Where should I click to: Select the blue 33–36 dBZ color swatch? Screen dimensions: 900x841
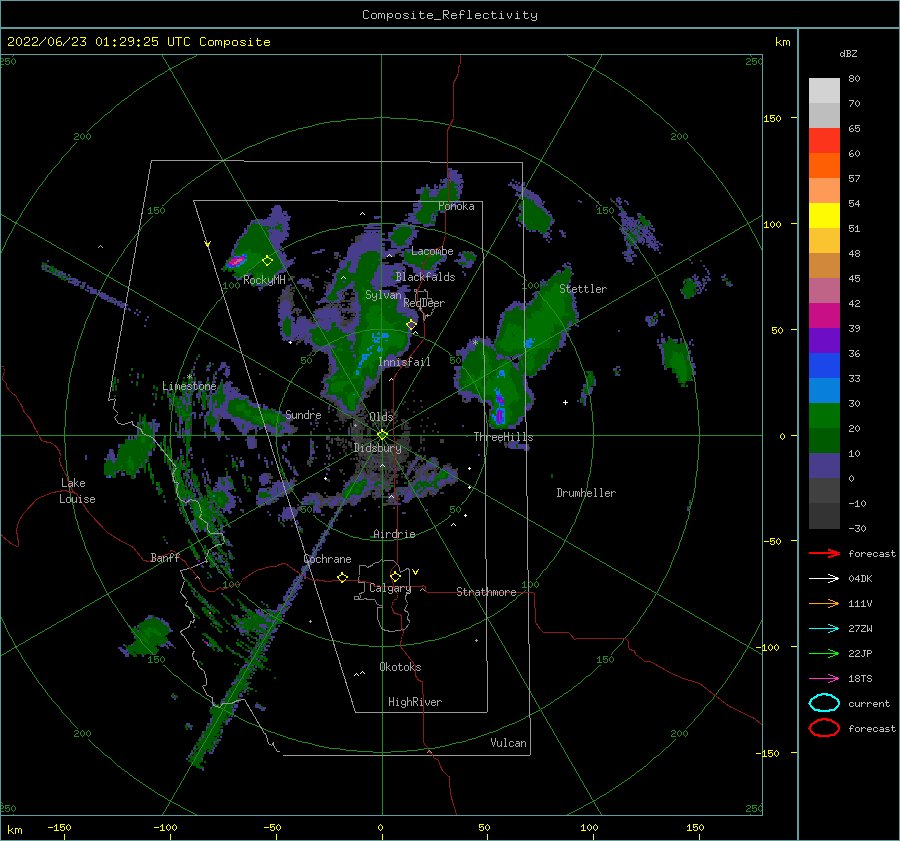click(x=824, y=366)
